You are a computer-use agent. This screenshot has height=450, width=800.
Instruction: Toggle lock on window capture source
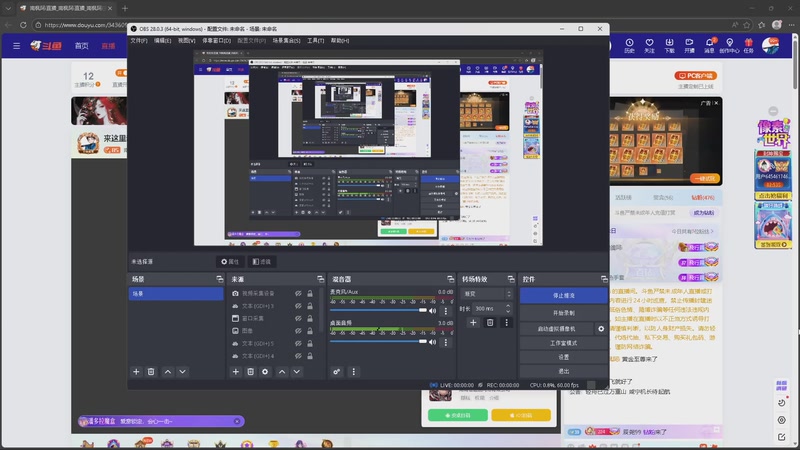point(310,318)
